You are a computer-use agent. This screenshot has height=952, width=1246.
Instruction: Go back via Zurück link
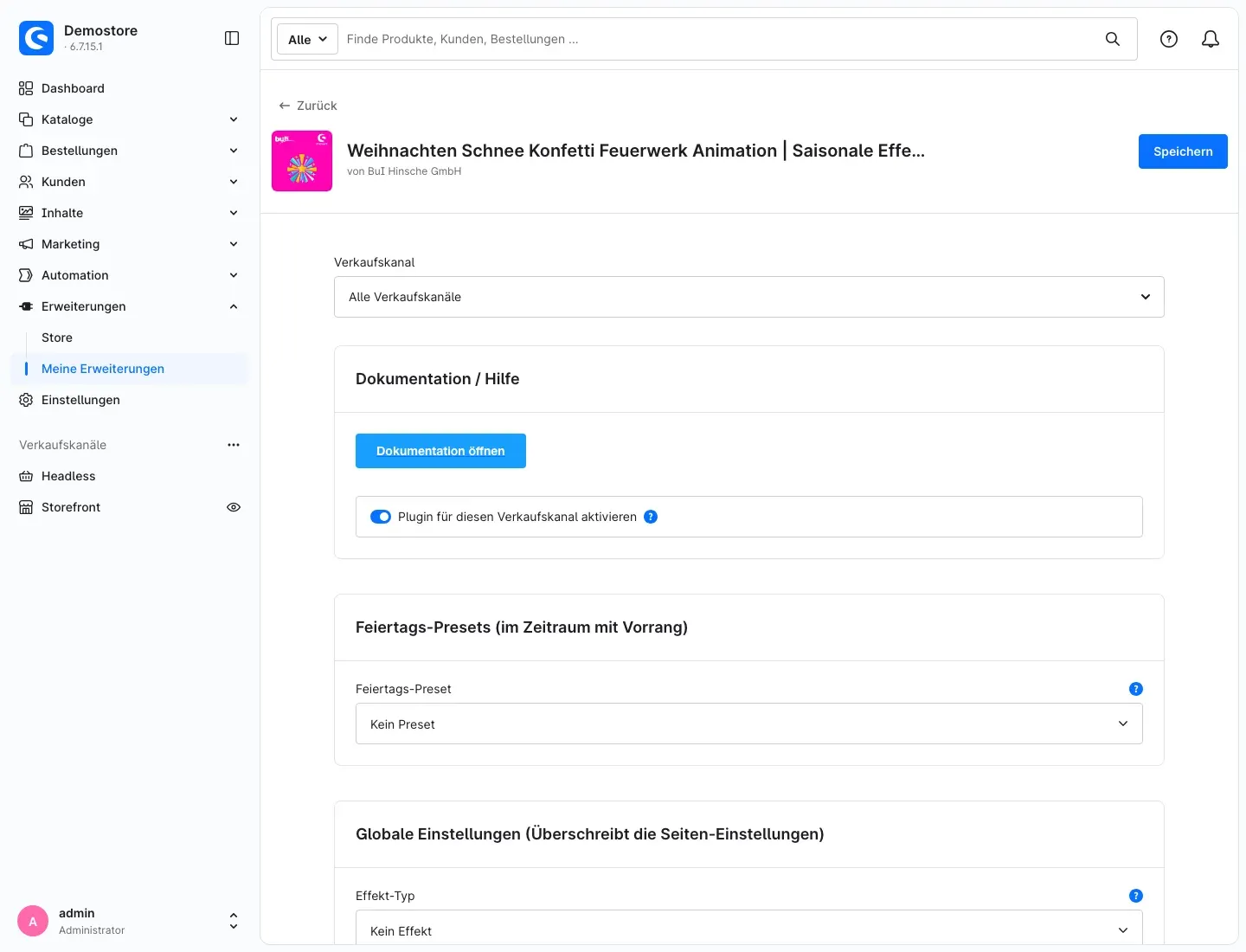pos(308,106)
